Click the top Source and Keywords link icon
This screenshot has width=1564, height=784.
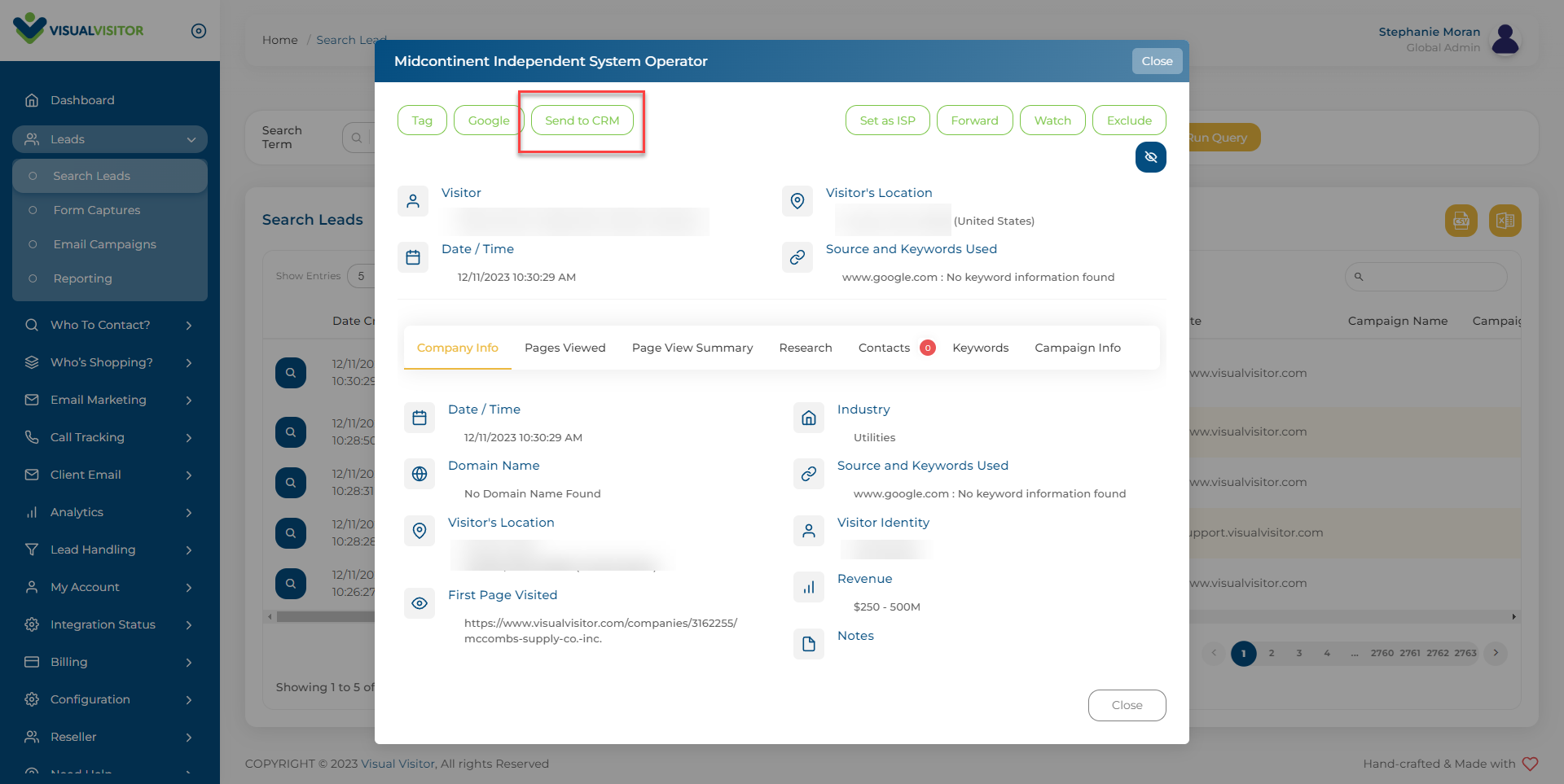click(797, 257)
